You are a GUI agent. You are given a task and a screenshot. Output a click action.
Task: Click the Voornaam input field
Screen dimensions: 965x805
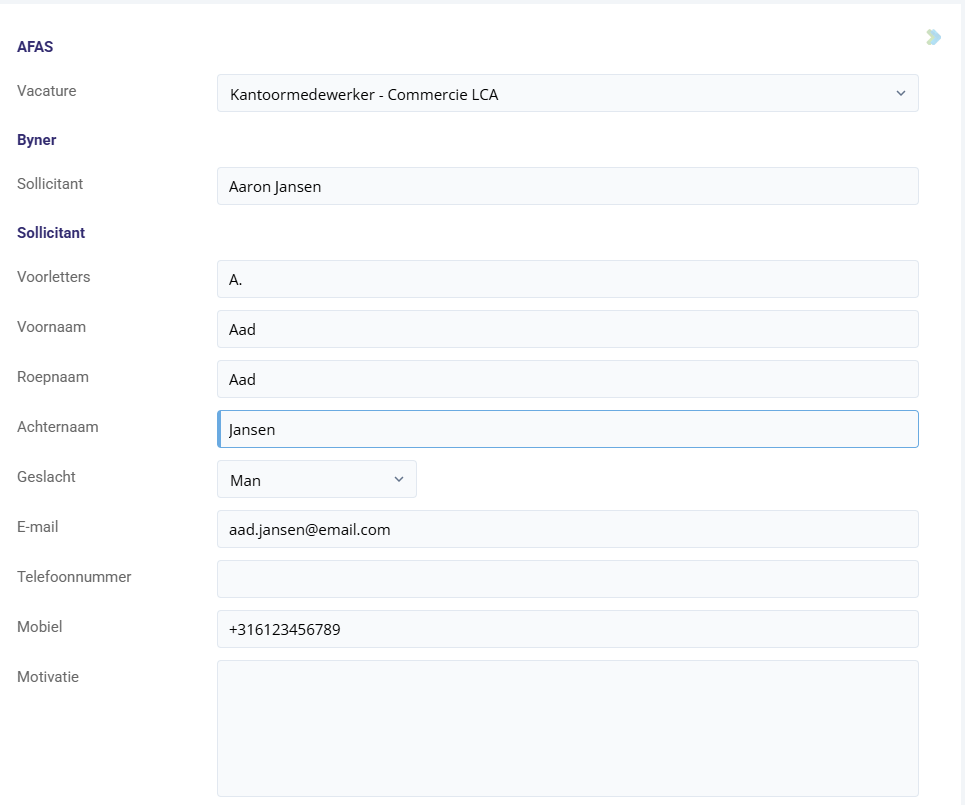tap(567, 329)
